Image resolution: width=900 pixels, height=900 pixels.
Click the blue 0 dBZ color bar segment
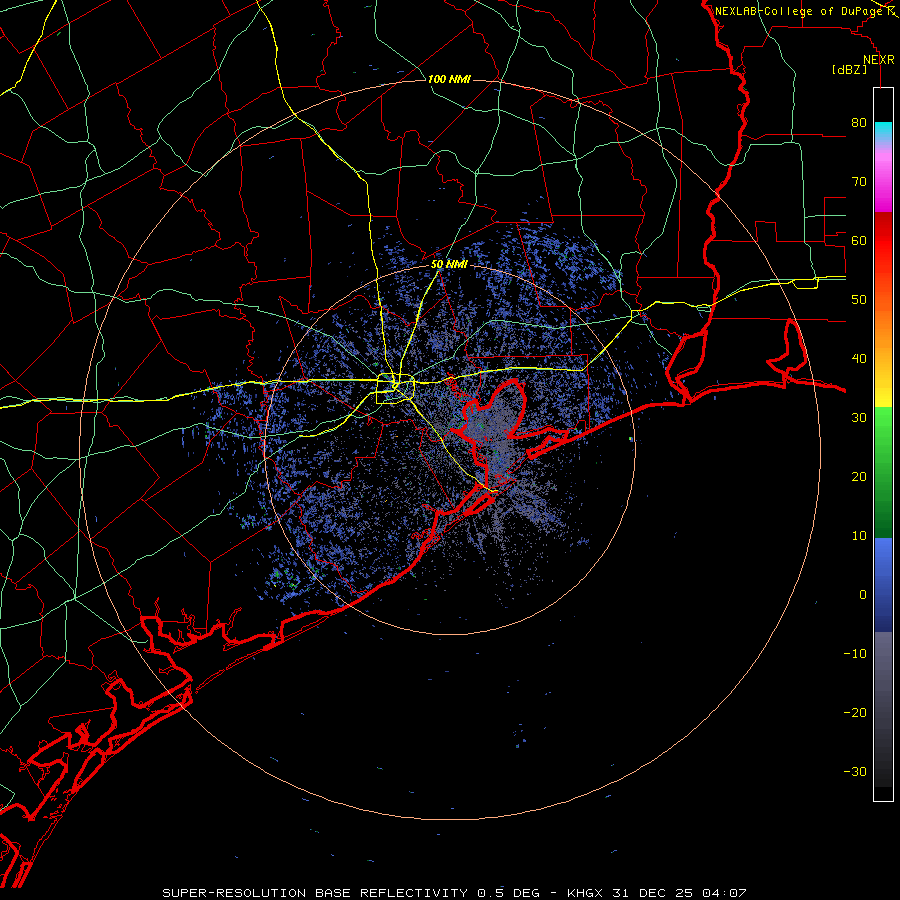[883, 585]
